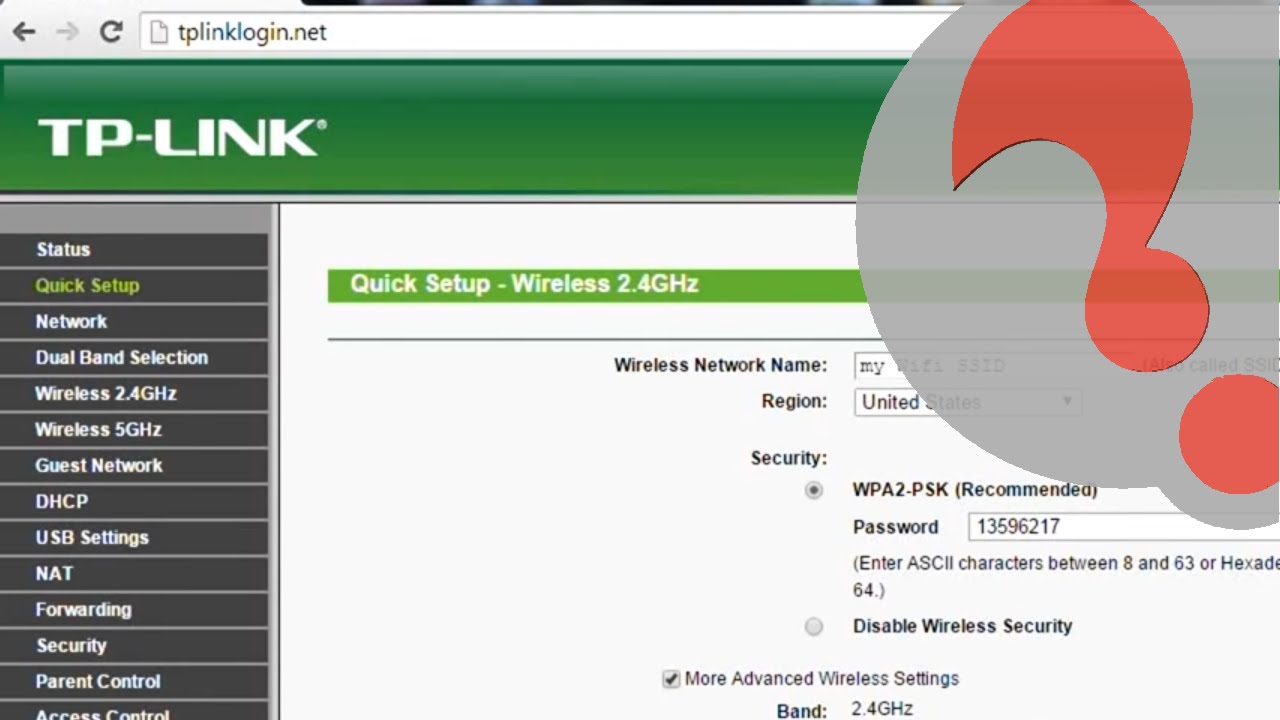Click the Enter ASCII characters hint text
The image size is (1280, 720).
pyautogui.click(x=1066, y=576)
